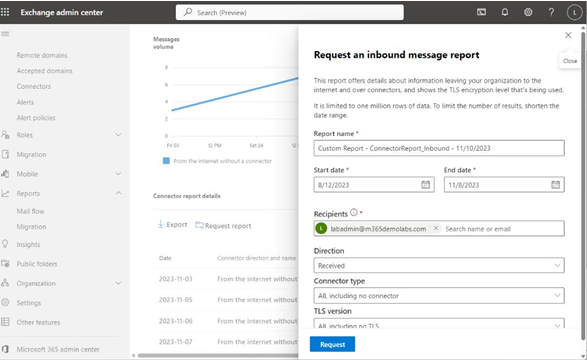Remove labadmin@m365demolabs.com recipient chip
This screenshot has width=587, height=360.
[436, 228]
